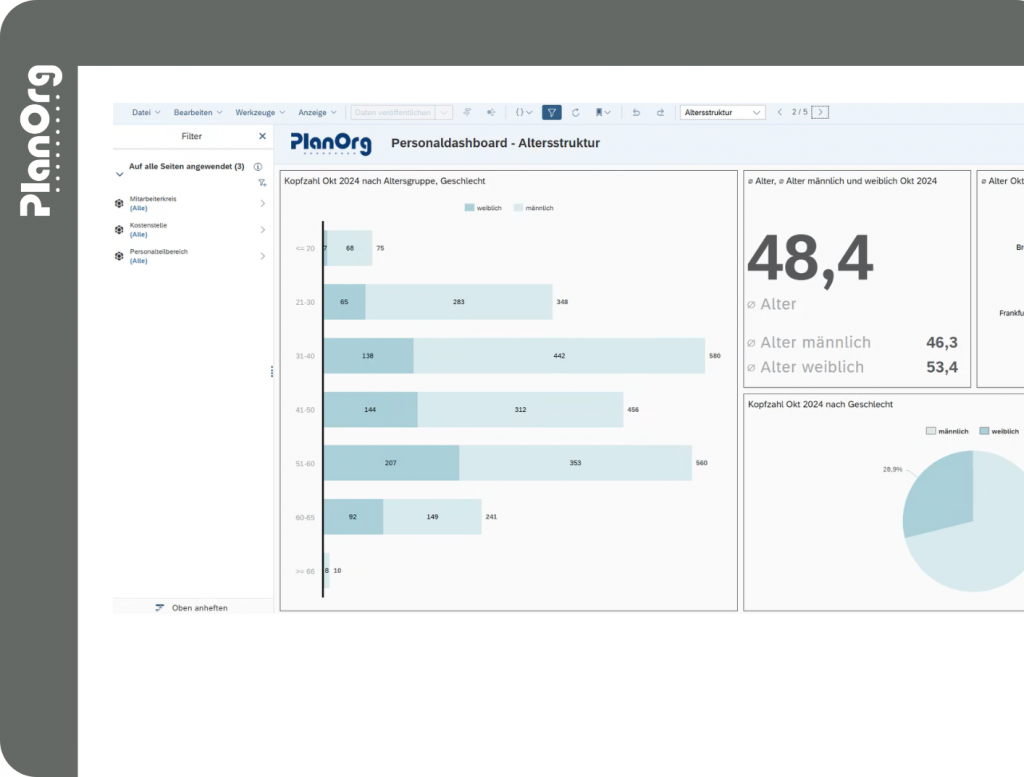
Task: Go to next page arrow button
Action: (x=820, y=113)
